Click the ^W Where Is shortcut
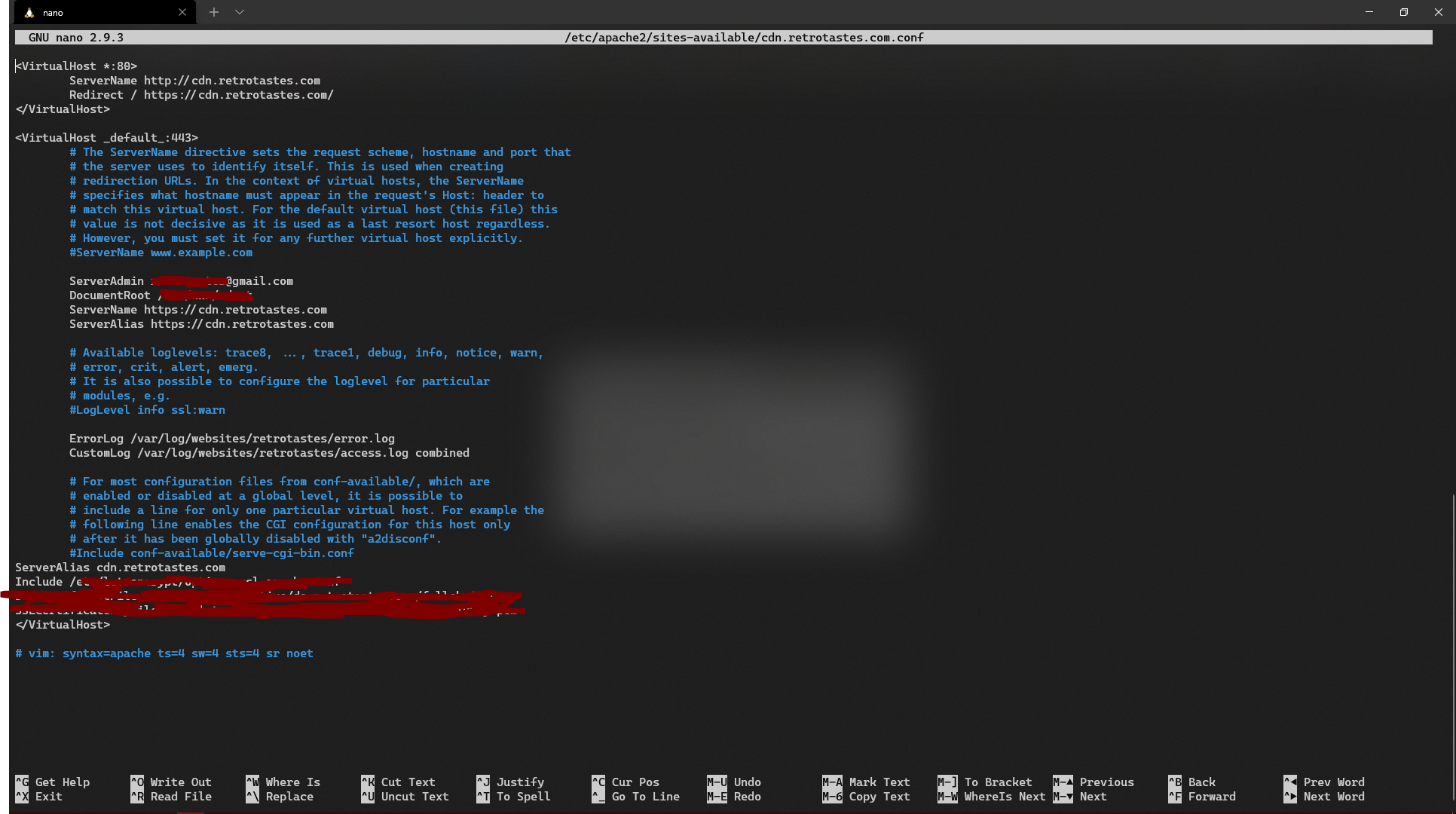The width and height of the screenshot is (1456, 814). point(283,782)
